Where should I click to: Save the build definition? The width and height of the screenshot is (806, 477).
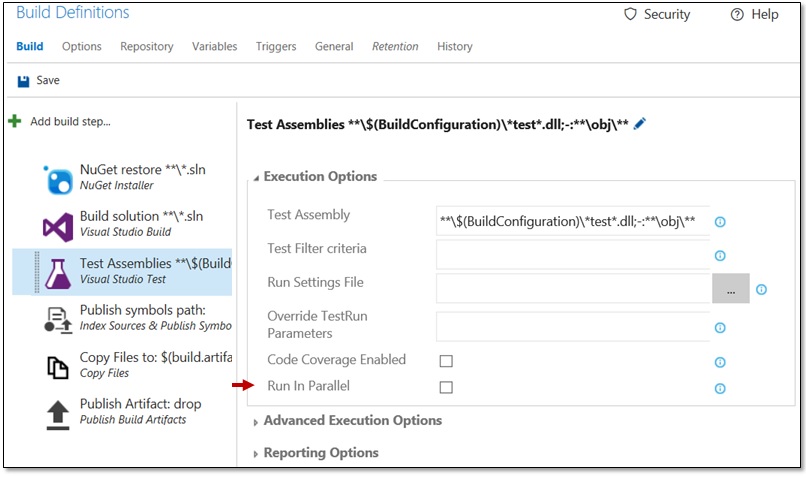tap(39, 81)
